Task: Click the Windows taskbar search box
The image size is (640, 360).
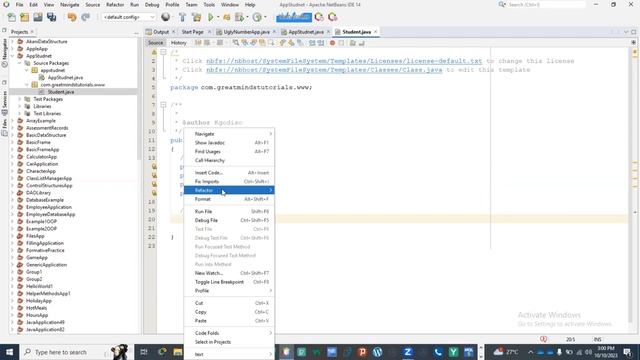Action: (74, 352)
